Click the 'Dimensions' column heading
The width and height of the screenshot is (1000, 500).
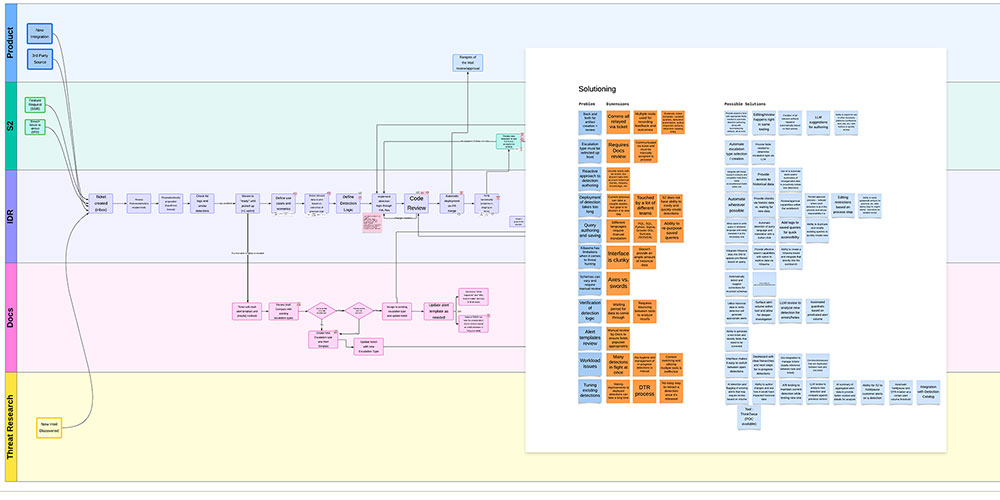point(617,104)
